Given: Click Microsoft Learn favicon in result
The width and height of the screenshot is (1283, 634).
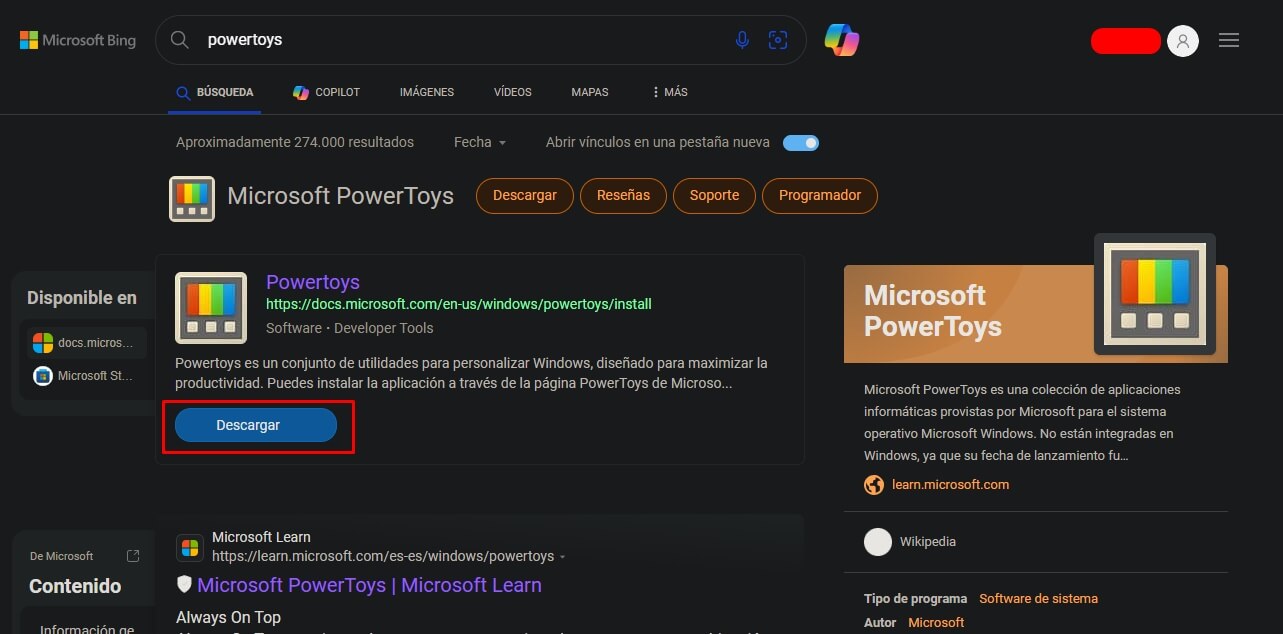Looking at the screenshot, I should click(190, 548).
